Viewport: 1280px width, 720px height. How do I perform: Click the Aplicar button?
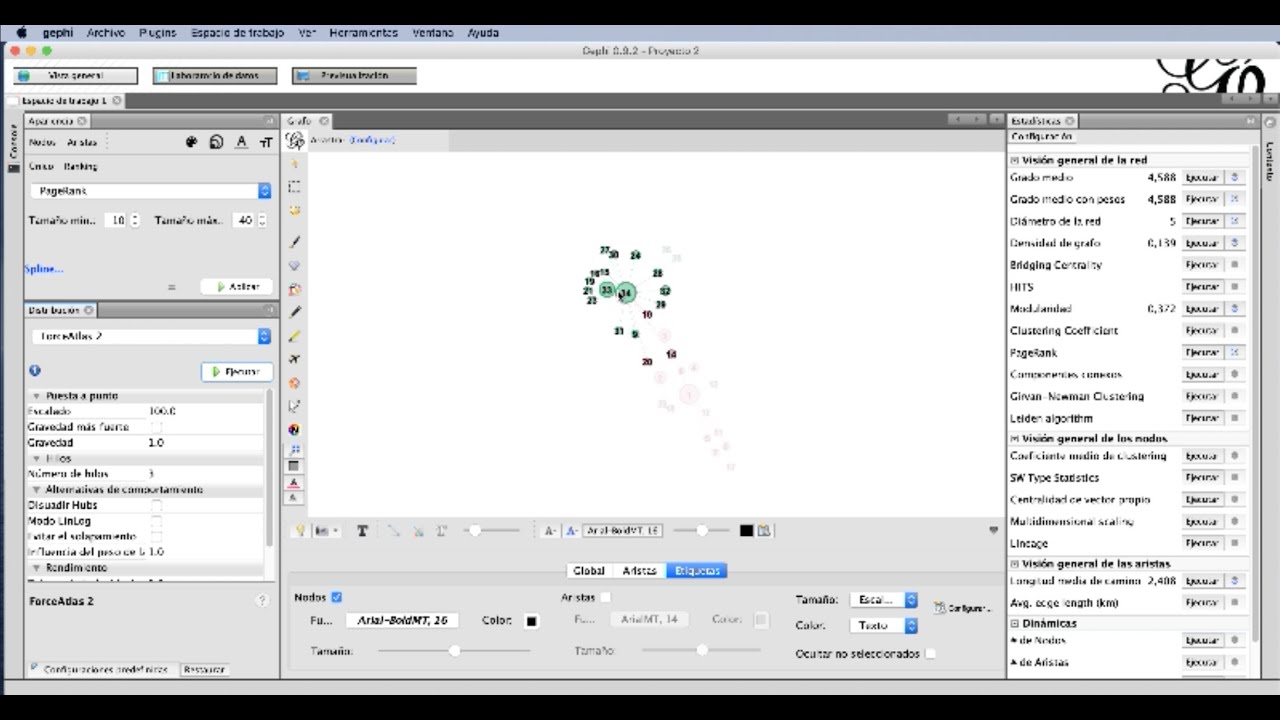[x=237, y=287]
